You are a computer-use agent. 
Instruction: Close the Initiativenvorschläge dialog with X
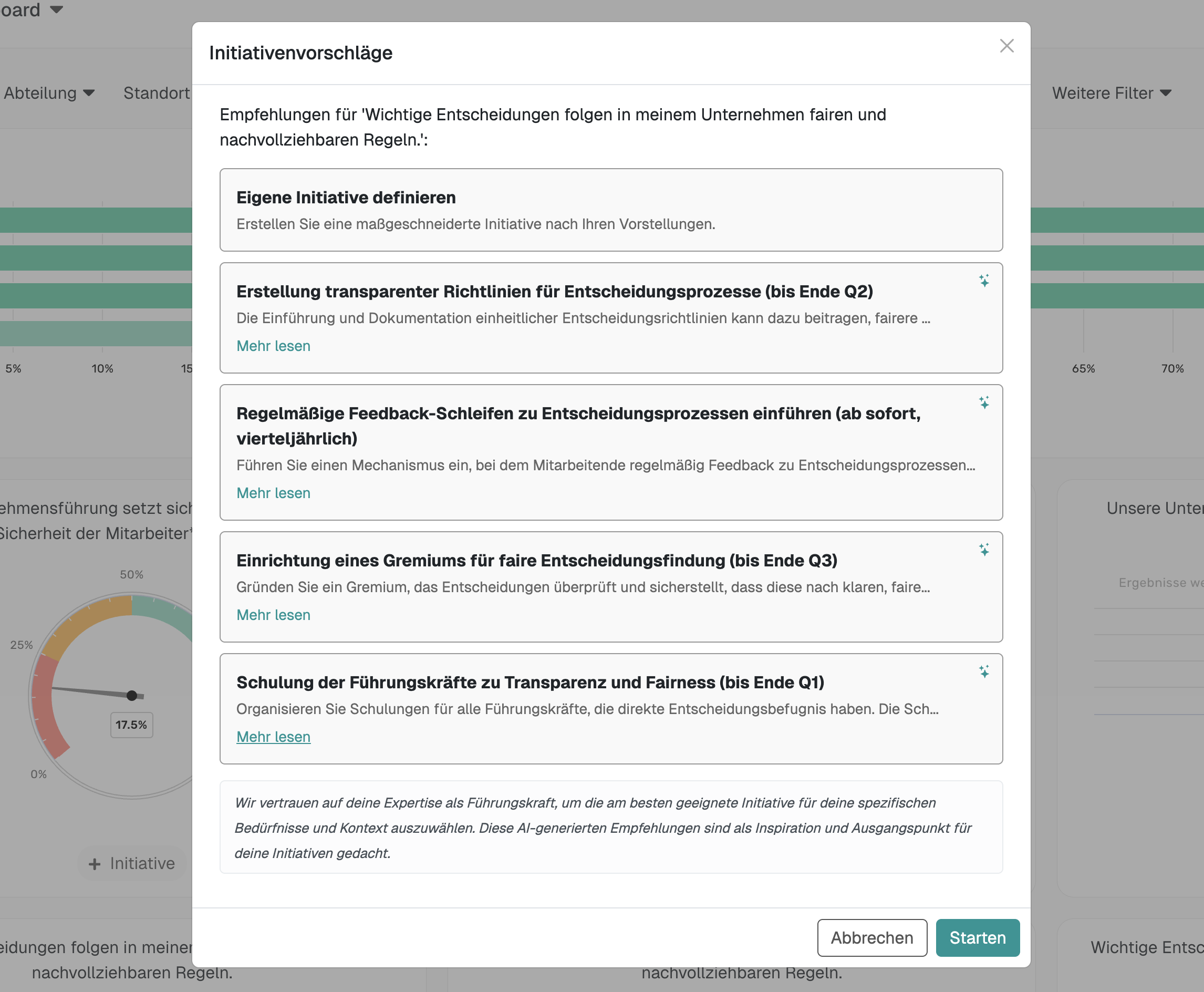click(x=1006, y=46)
